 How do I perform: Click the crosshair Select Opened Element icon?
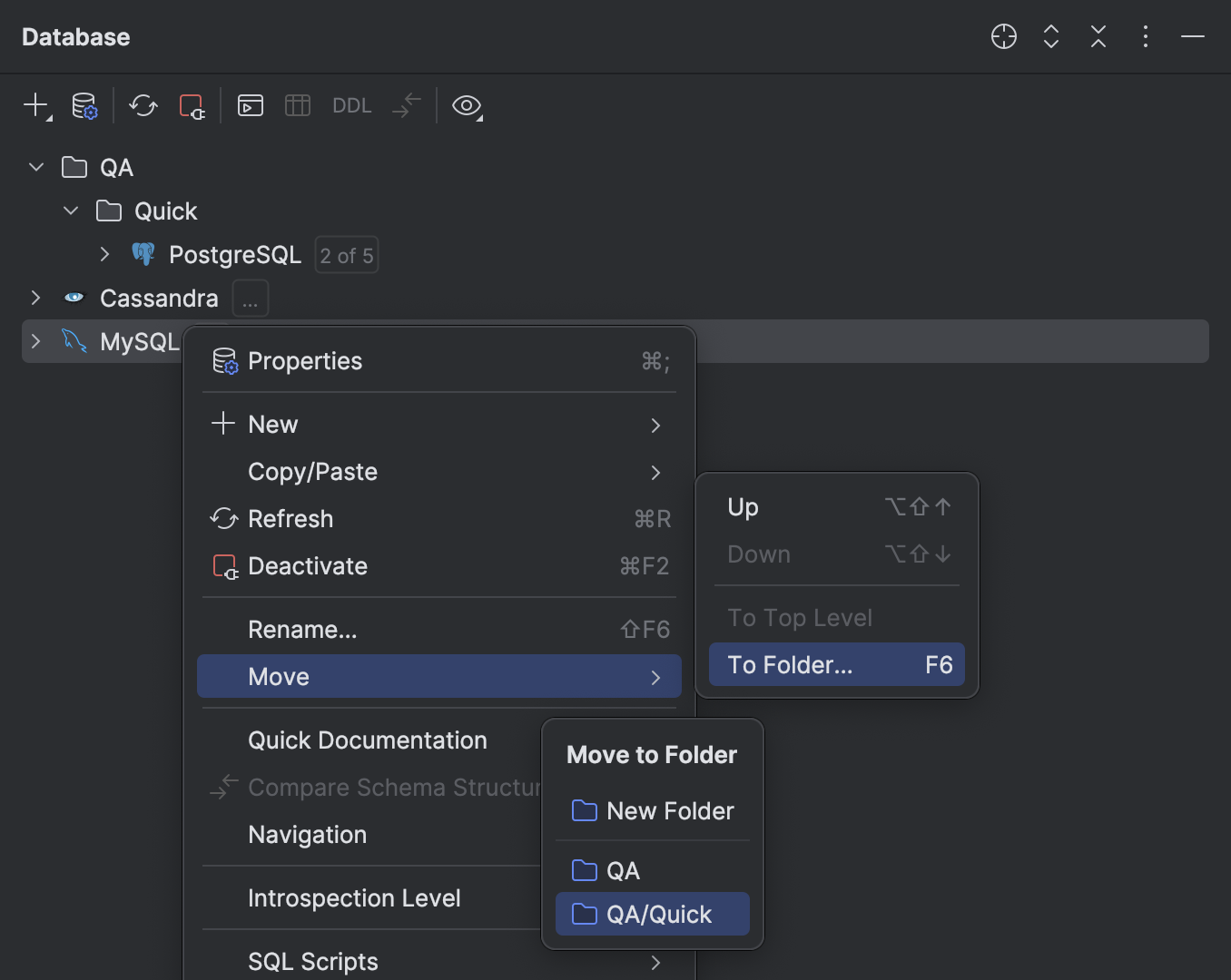[1003, 36]
